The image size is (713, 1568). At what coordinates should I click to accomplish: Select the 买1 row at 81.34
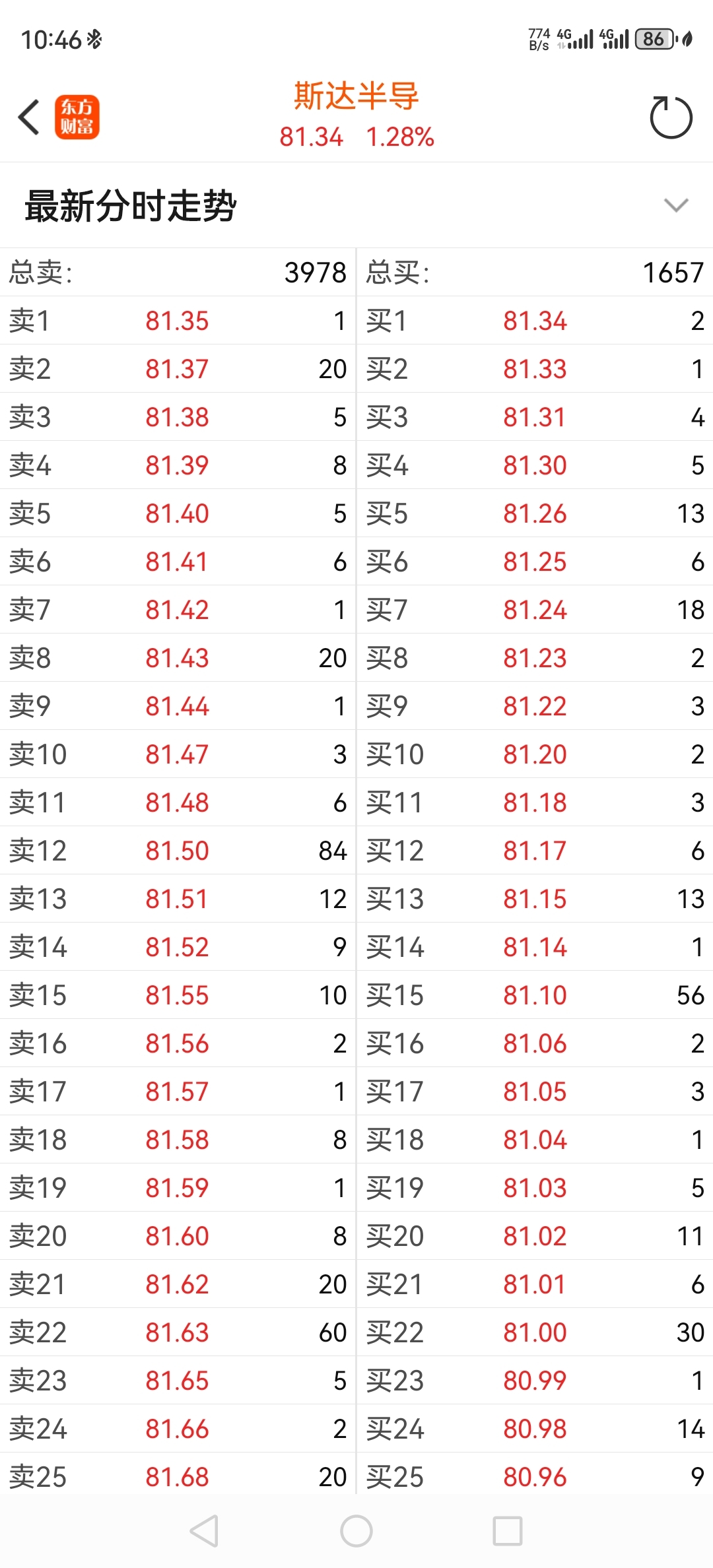(x=535, y=321)
